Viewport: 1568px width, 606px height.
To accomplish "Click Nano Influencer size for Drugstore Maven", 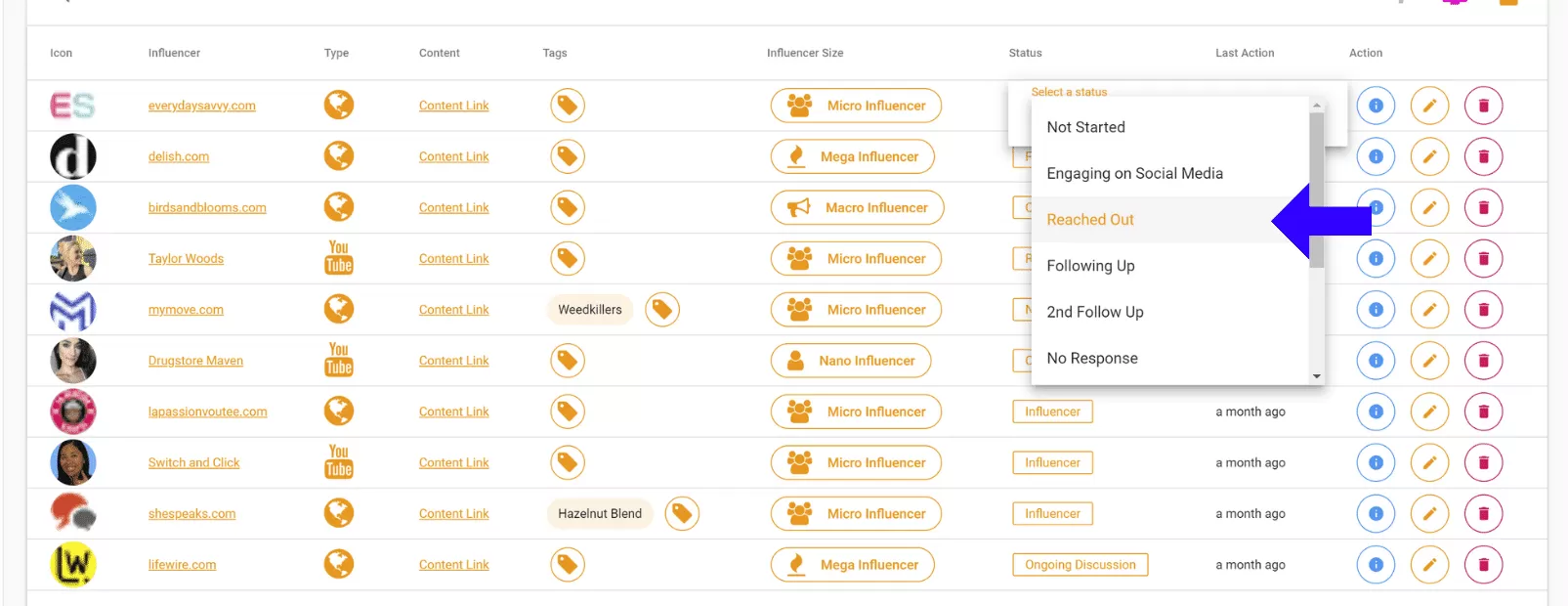I will click(x=851, y=361).
